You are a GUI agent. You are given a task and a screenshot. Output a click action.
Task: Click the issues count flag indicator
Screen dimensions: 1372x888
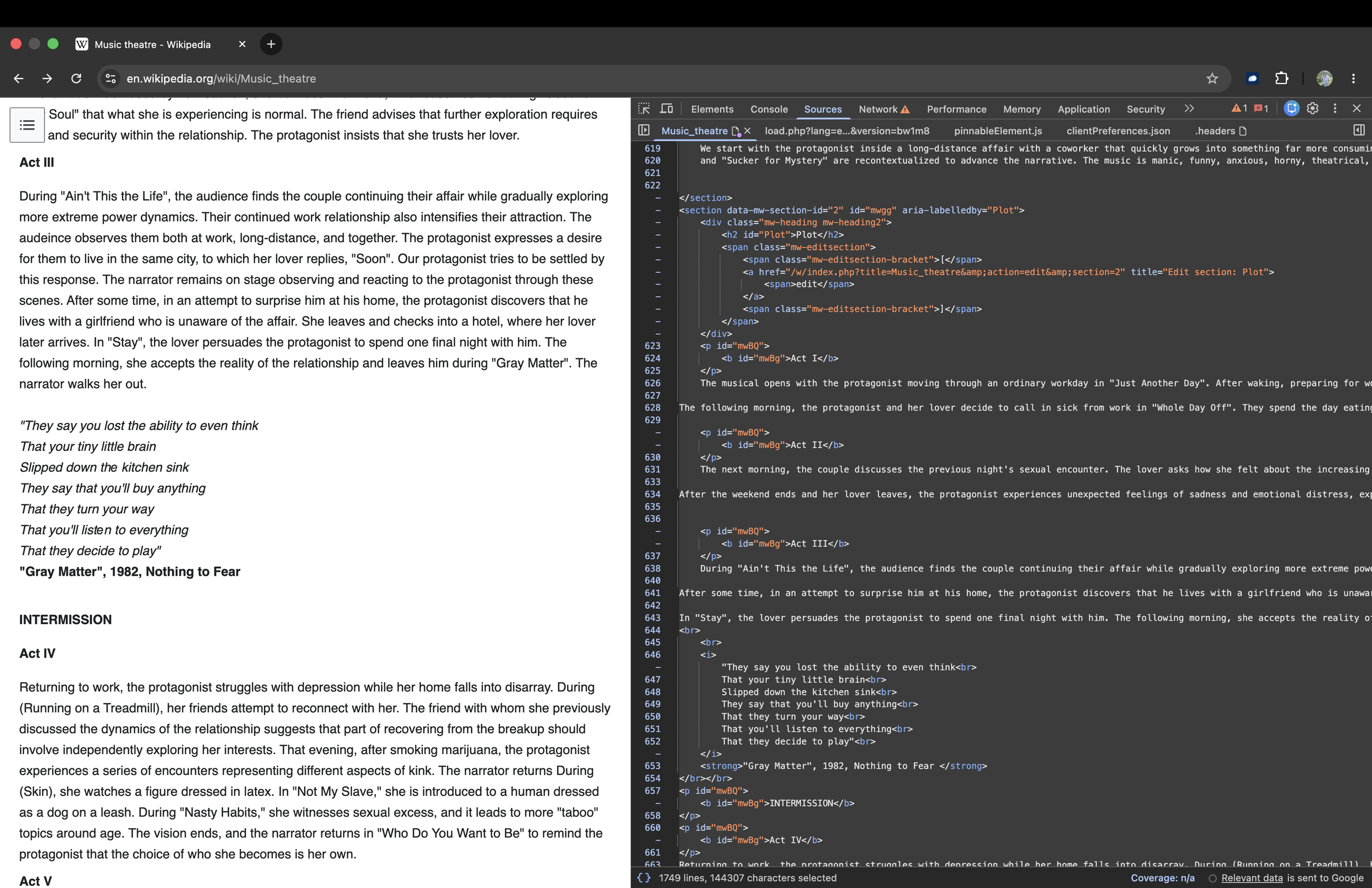pos(1261,109)
